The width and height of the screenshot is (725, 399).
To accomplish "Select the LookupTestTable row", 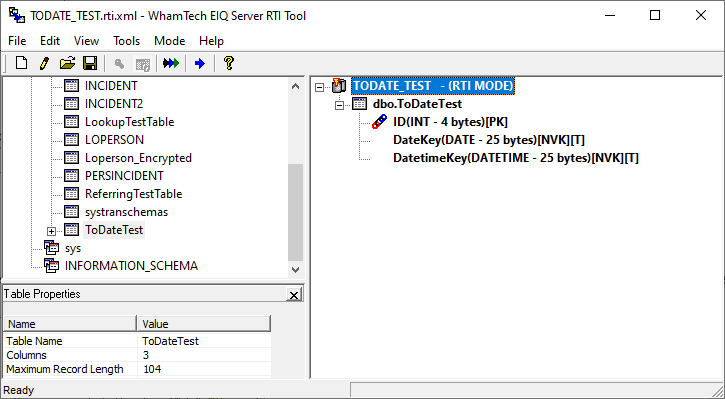I will click(129, 122).
